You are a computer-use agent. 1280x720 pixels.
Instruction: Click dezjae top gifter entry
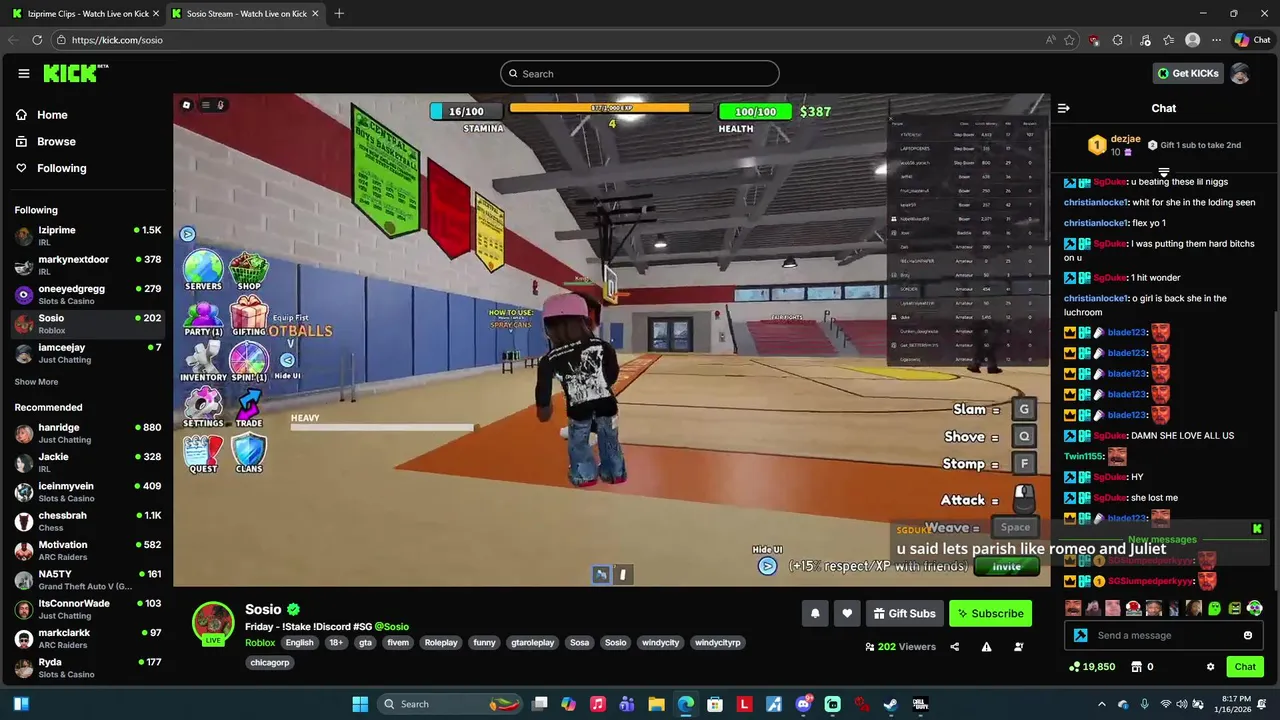click(1113, 145)
